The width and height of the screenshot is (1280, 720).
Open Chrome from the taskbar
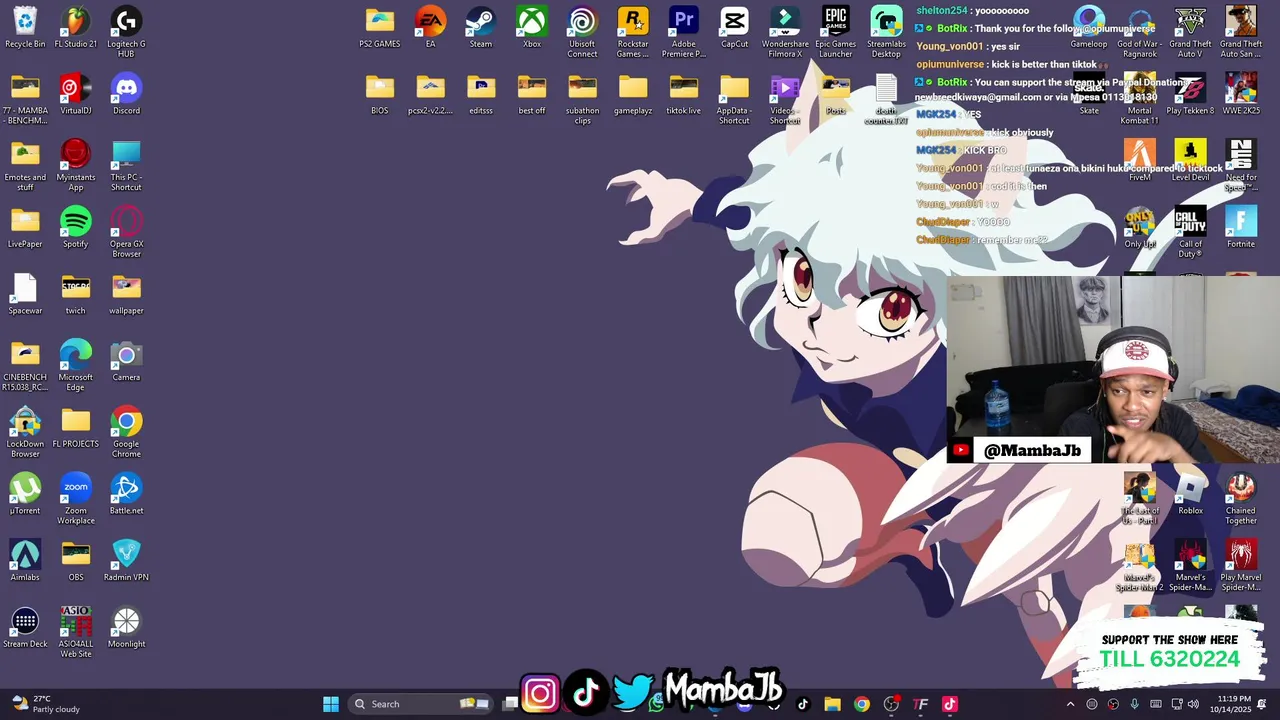tap(862, 704)
